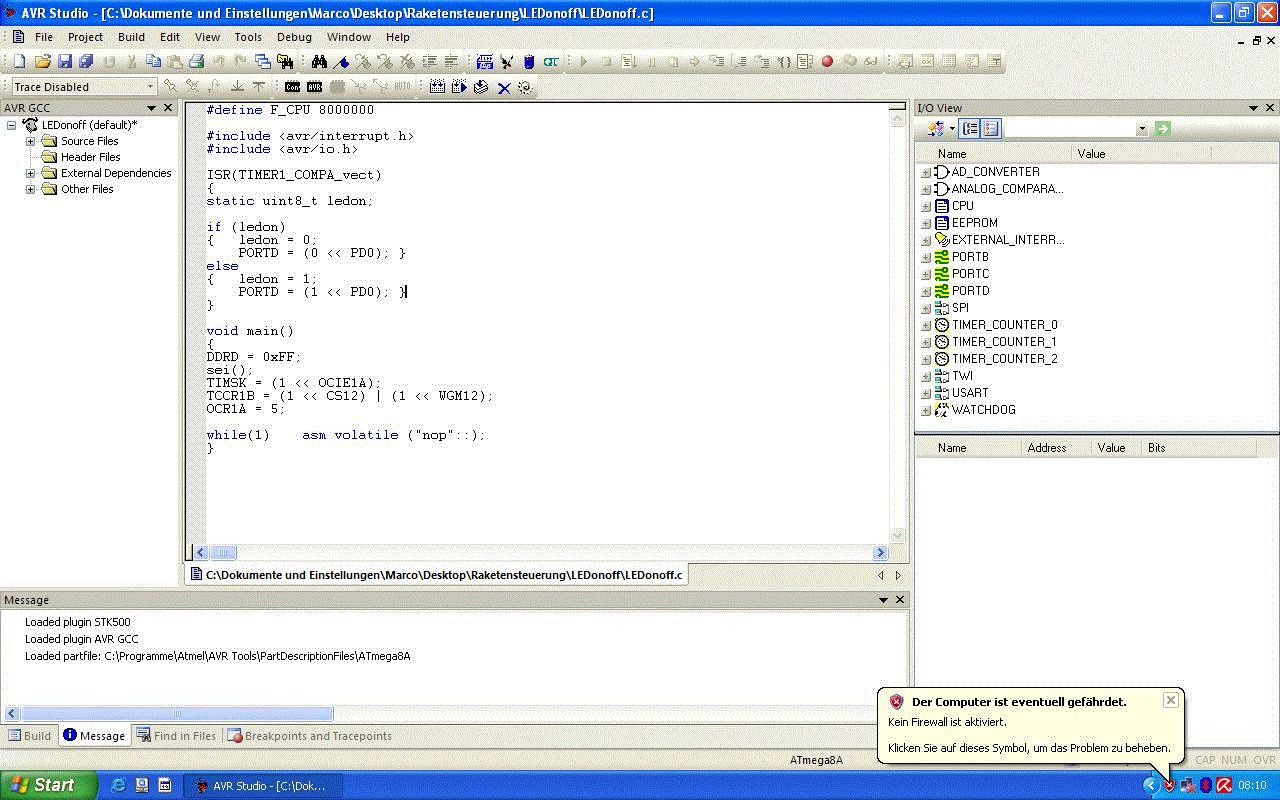Viewport: 1280px width, 800px height.
Task: Click the Find binoculars icon
Action: (x=320, y=62)
